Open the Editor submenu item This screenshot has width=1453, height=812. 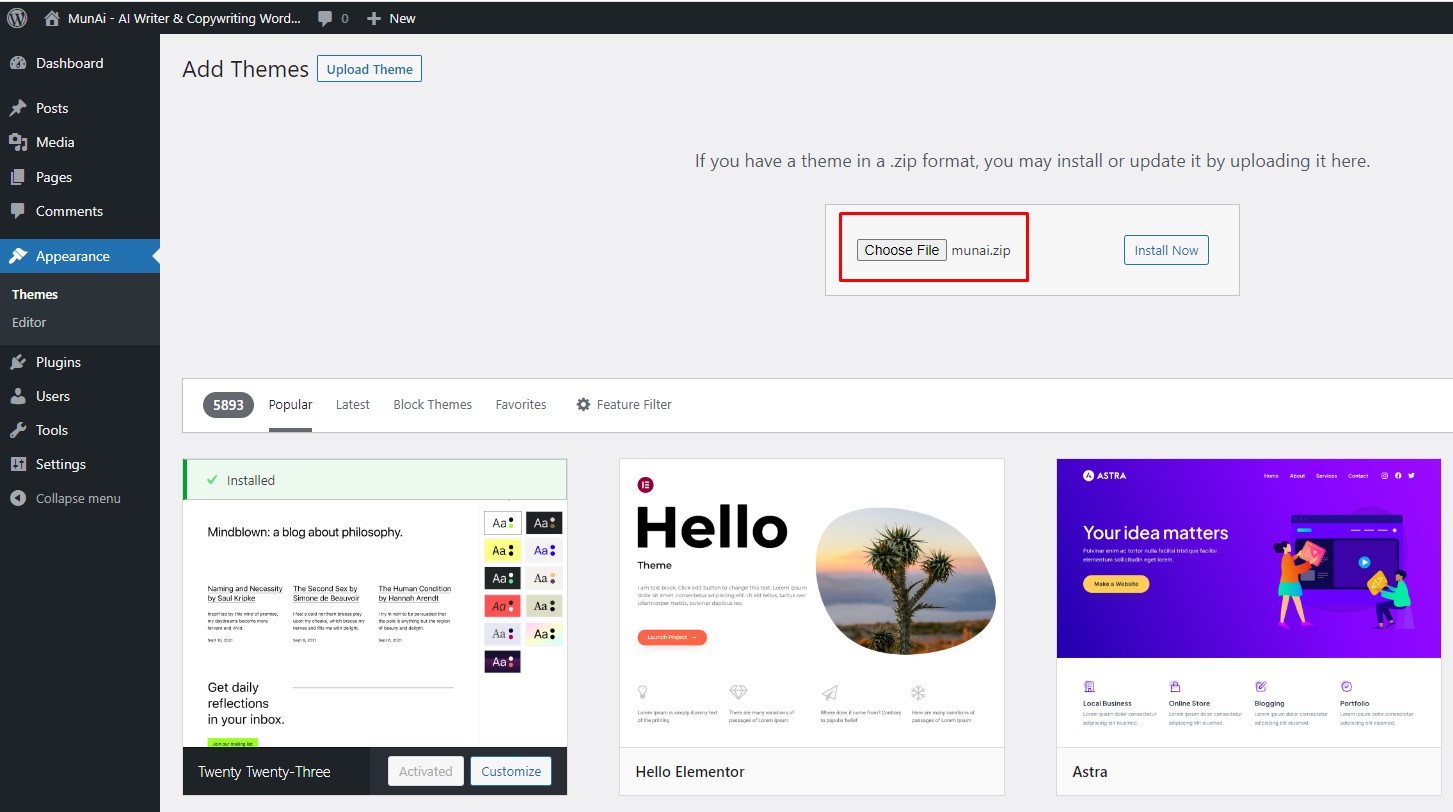(29, 322)
